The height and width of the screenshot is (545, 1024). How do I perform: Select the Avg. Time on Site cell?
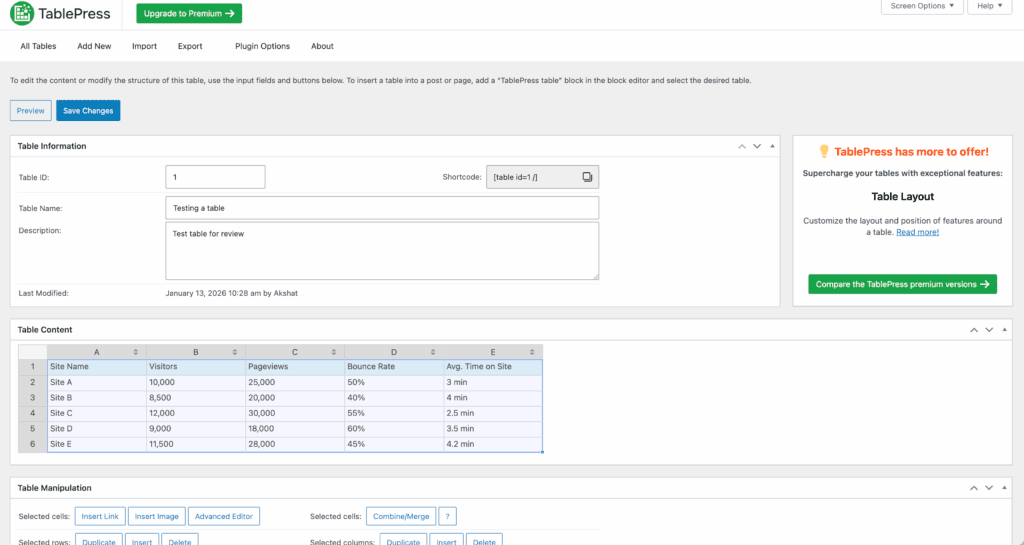pos(493,367)
